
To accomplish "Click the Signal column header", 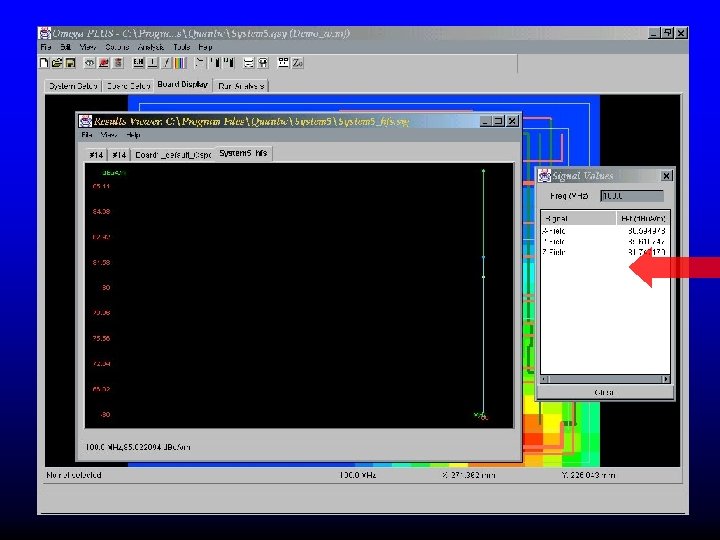I will point(578,219).
